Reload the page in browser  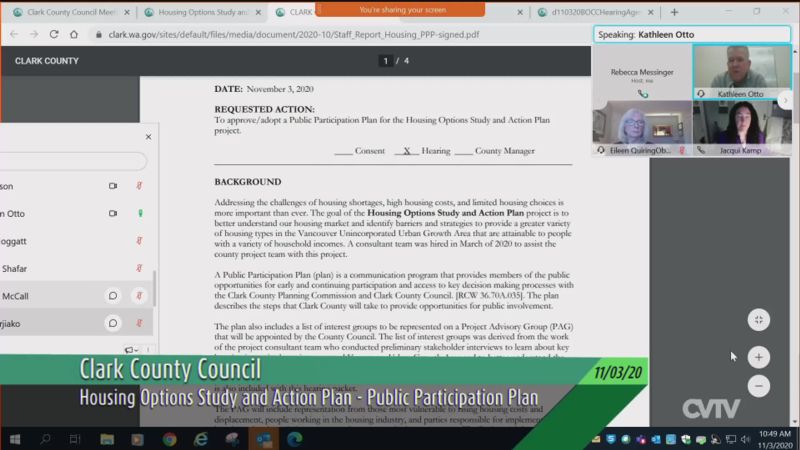[x=54, y=34]
